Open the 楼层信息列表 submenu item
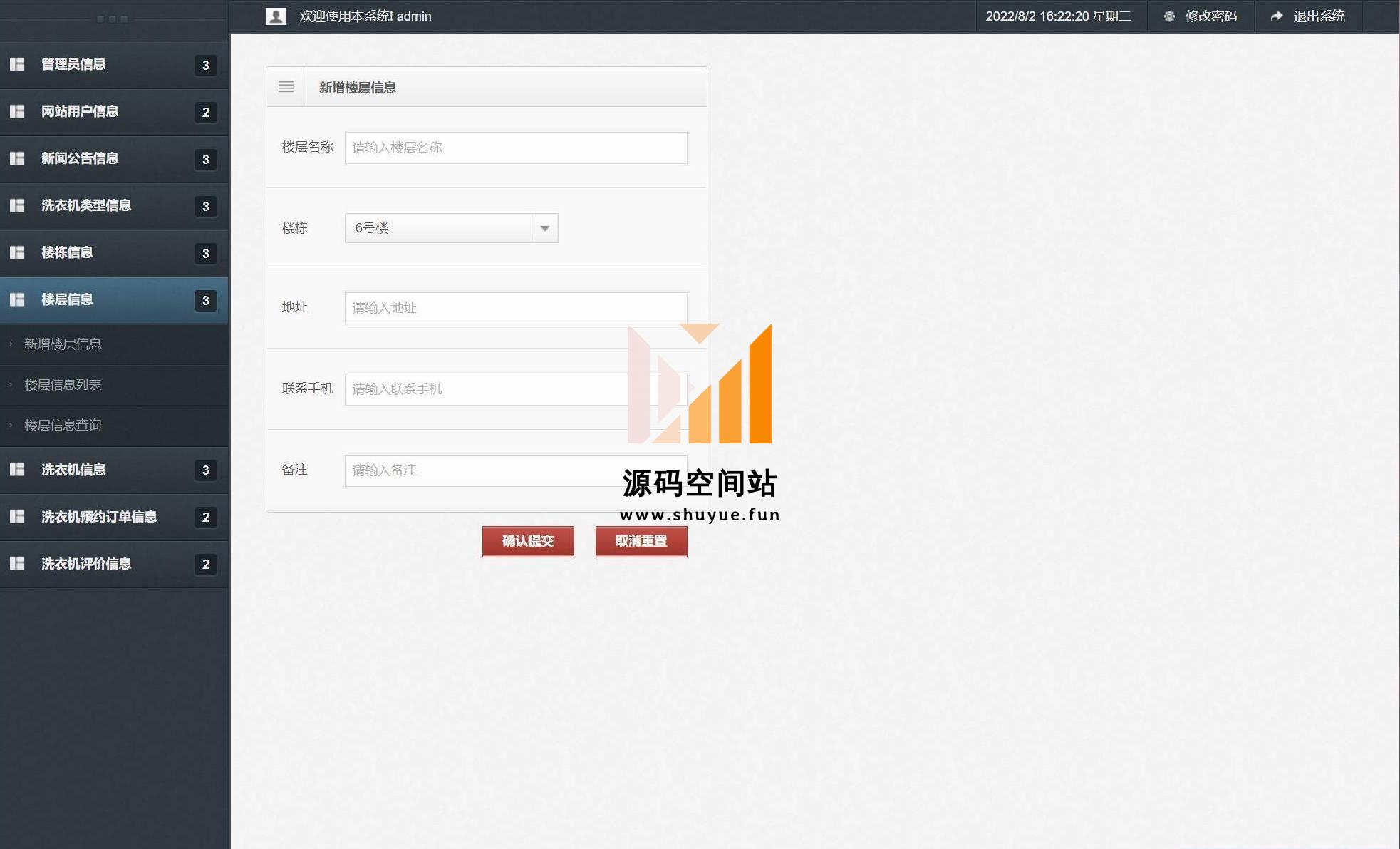 pyautogui.click(x=63, y=385)
